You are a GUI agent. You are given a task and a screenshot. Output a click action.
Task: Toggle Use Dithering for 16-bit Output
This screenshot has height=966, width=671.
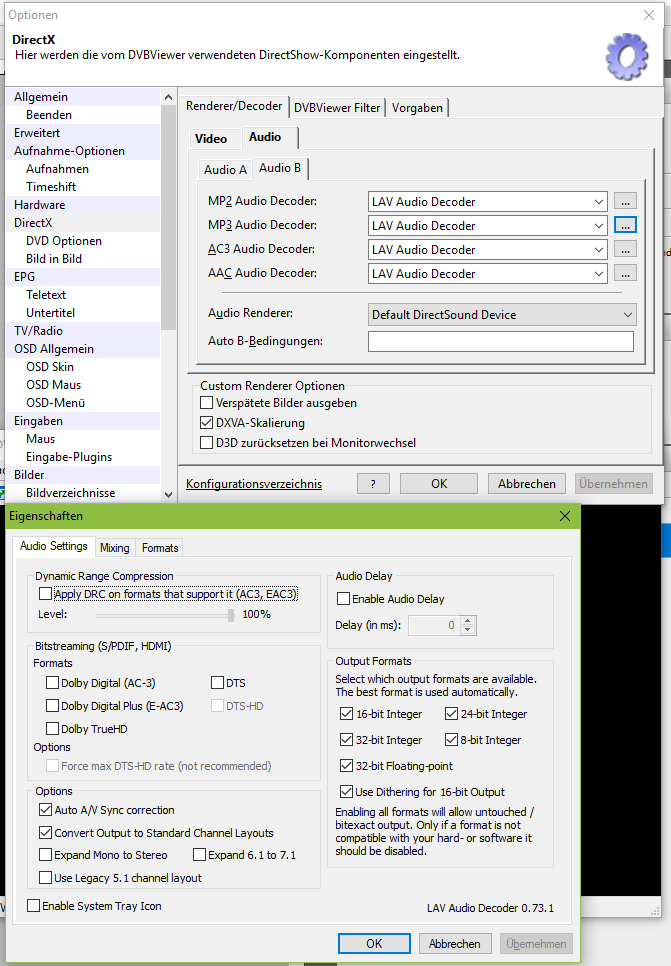pos(346,792)
